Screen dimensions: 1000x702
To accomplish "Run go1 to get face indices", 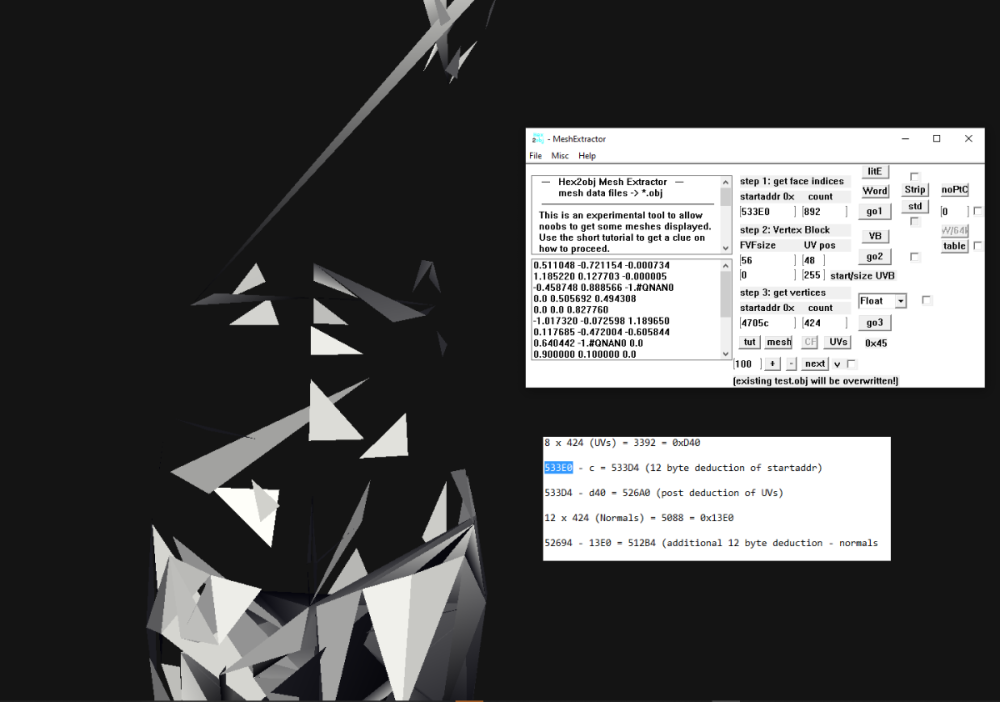I will (875, 211).
